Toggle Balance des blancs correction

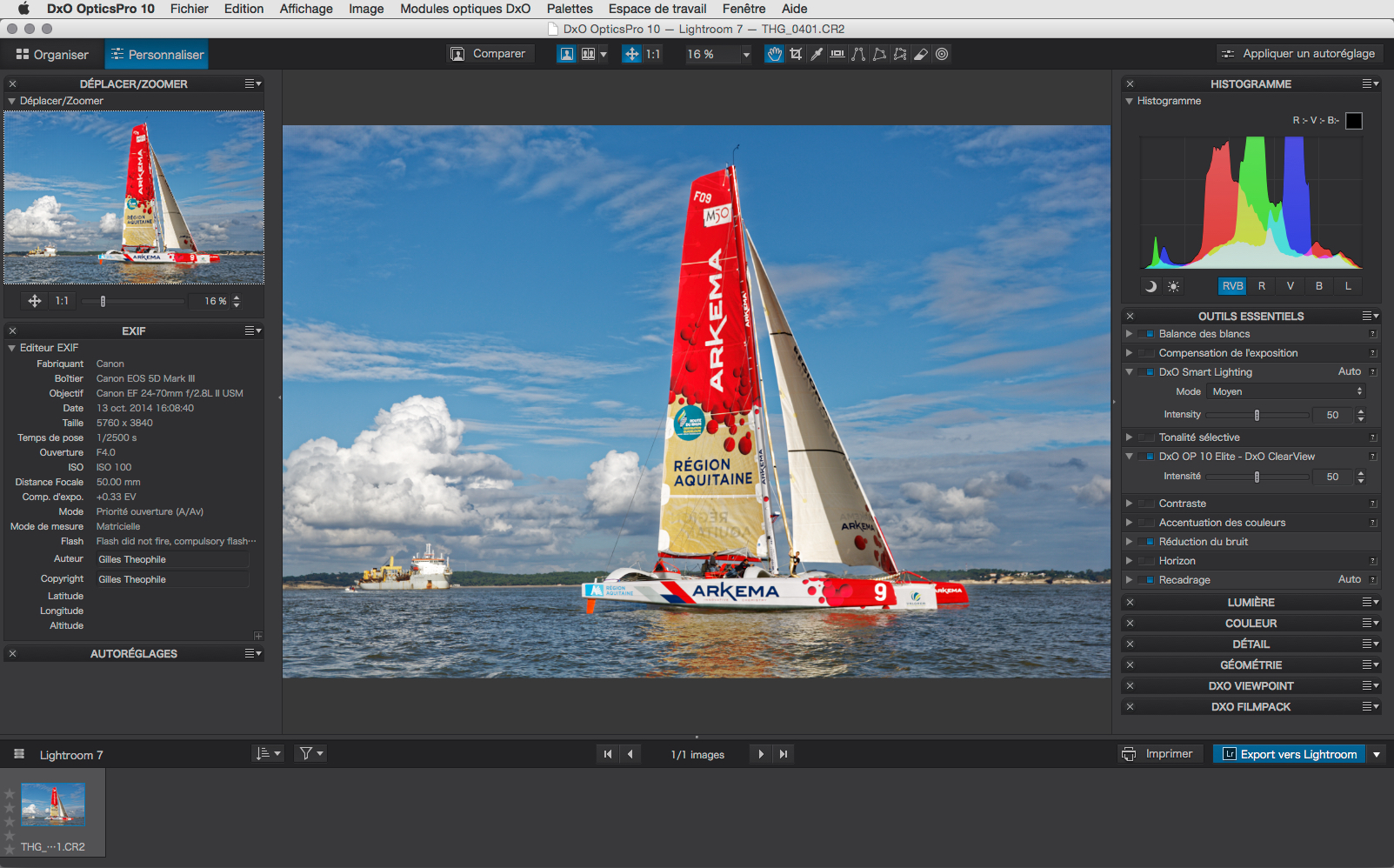pos(1148,334)
